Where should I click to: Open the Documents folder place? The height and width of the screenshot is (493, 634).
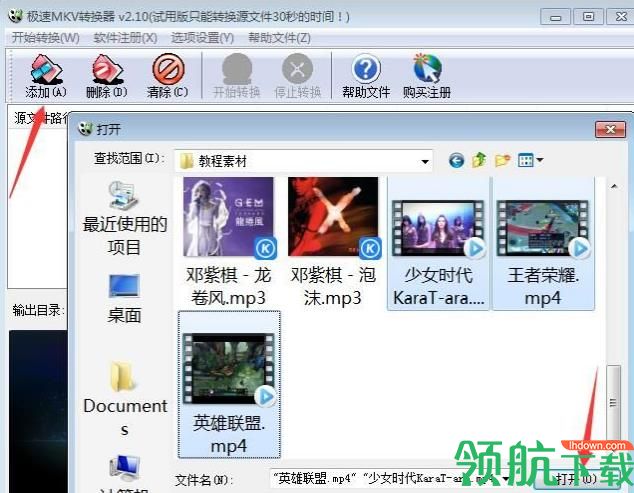[125, 398]
